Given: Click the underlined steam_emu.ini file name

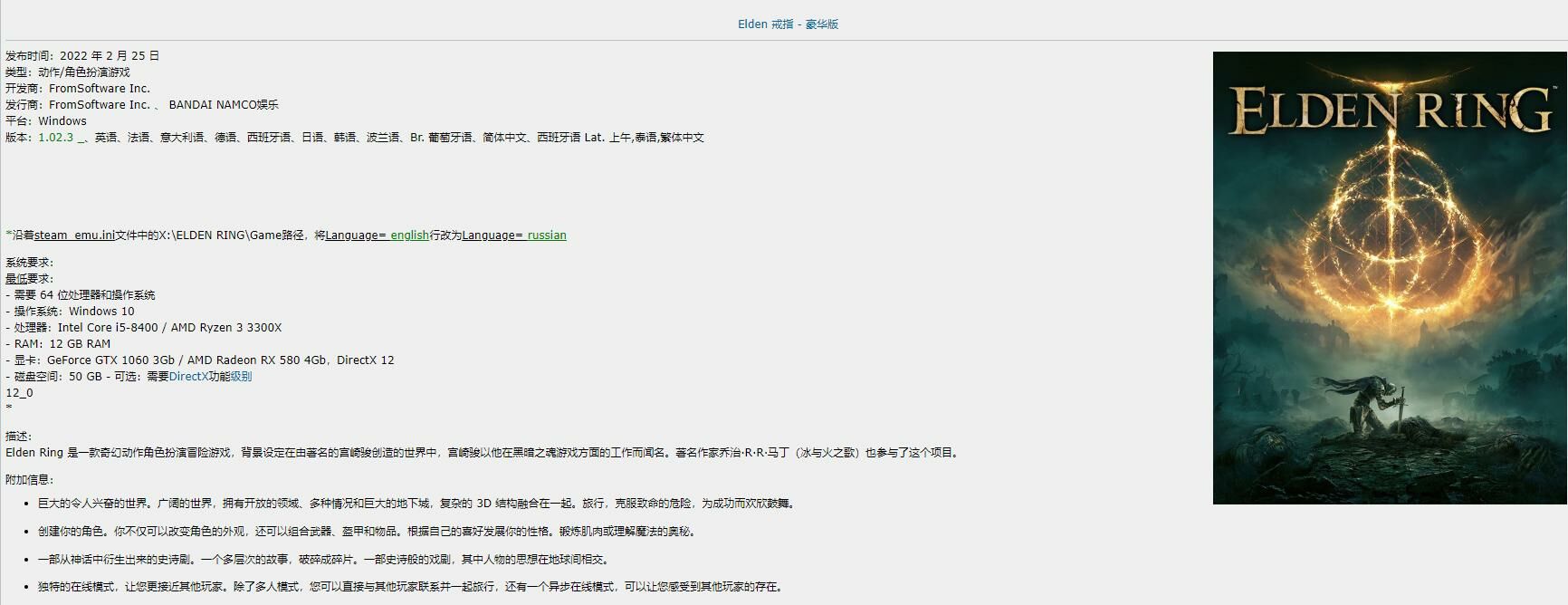Looking at the screenshot, I should click(74, 235).
